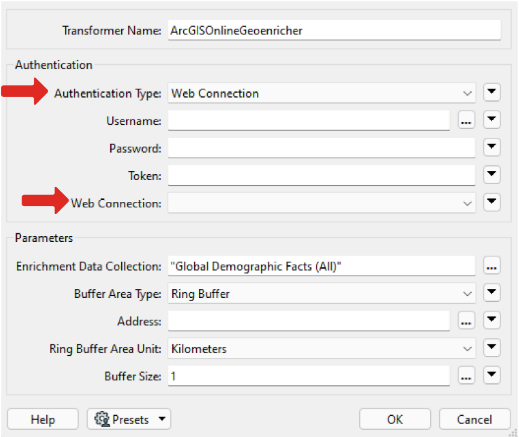Click the Password input field
This screenshot has width=519, height=437.
(321, 148)
